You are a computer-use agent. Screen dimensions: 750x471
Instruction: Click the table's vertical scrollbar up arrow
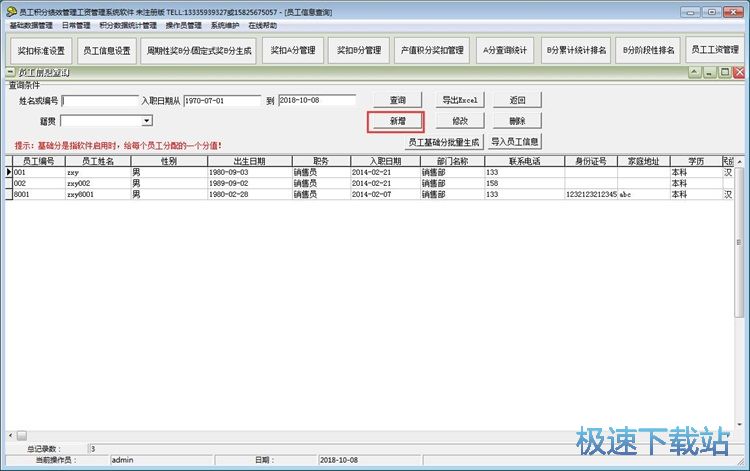pos(739,162)
